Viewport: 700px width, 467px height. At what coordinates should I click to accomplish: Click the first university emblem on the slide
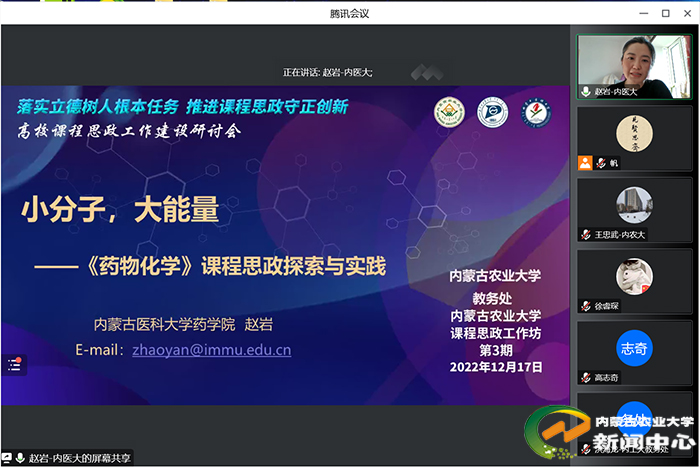[449, 113]
